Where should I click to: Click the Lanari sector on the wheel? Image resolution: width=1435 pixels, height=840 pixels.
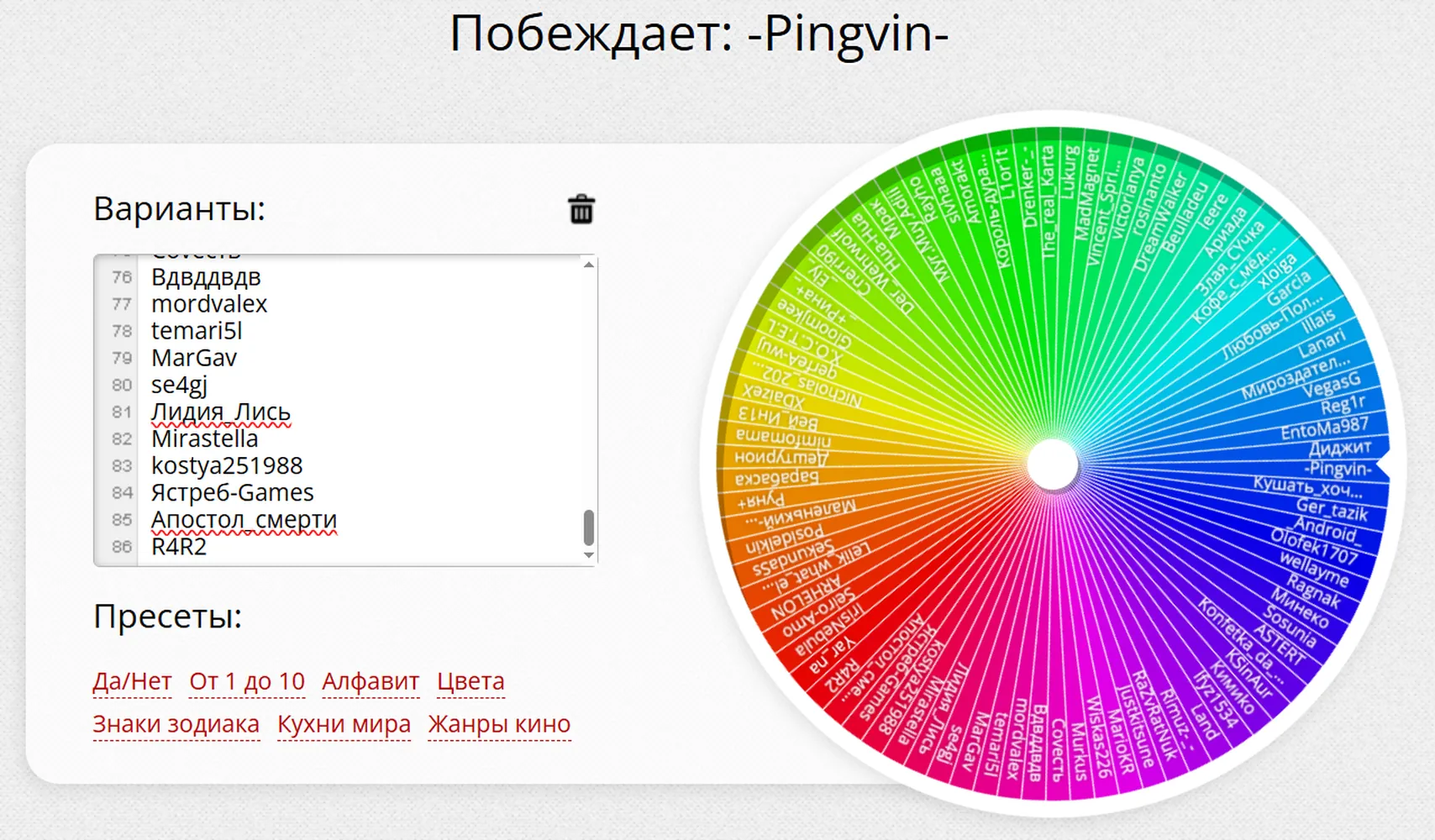click(1322, 344)
